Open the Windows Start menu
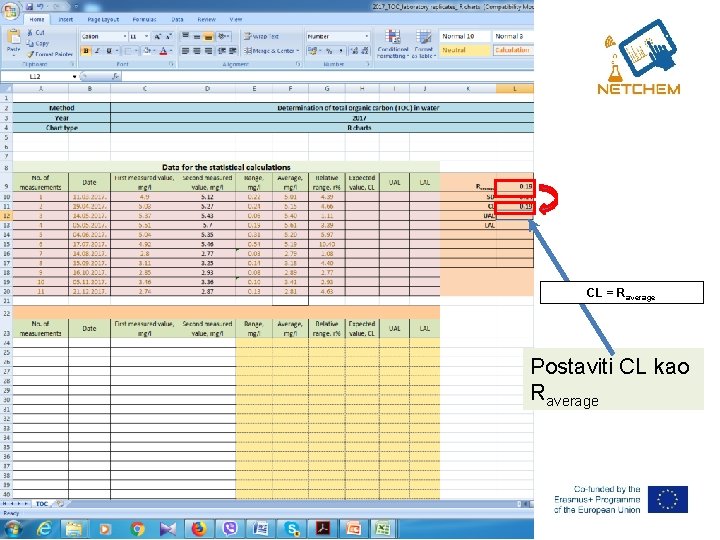720x540 pixels. pos(12,529)
